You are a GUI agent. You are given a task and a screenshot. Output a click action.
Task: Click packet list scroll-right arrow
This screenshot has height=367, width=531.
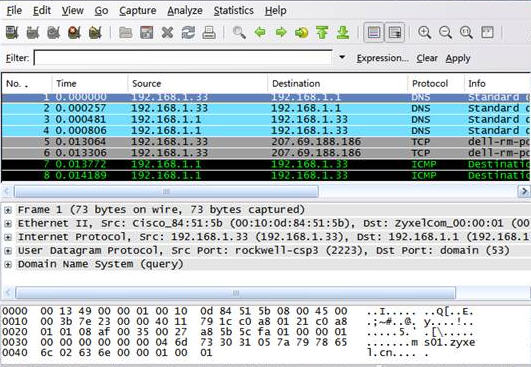(524, 192)
